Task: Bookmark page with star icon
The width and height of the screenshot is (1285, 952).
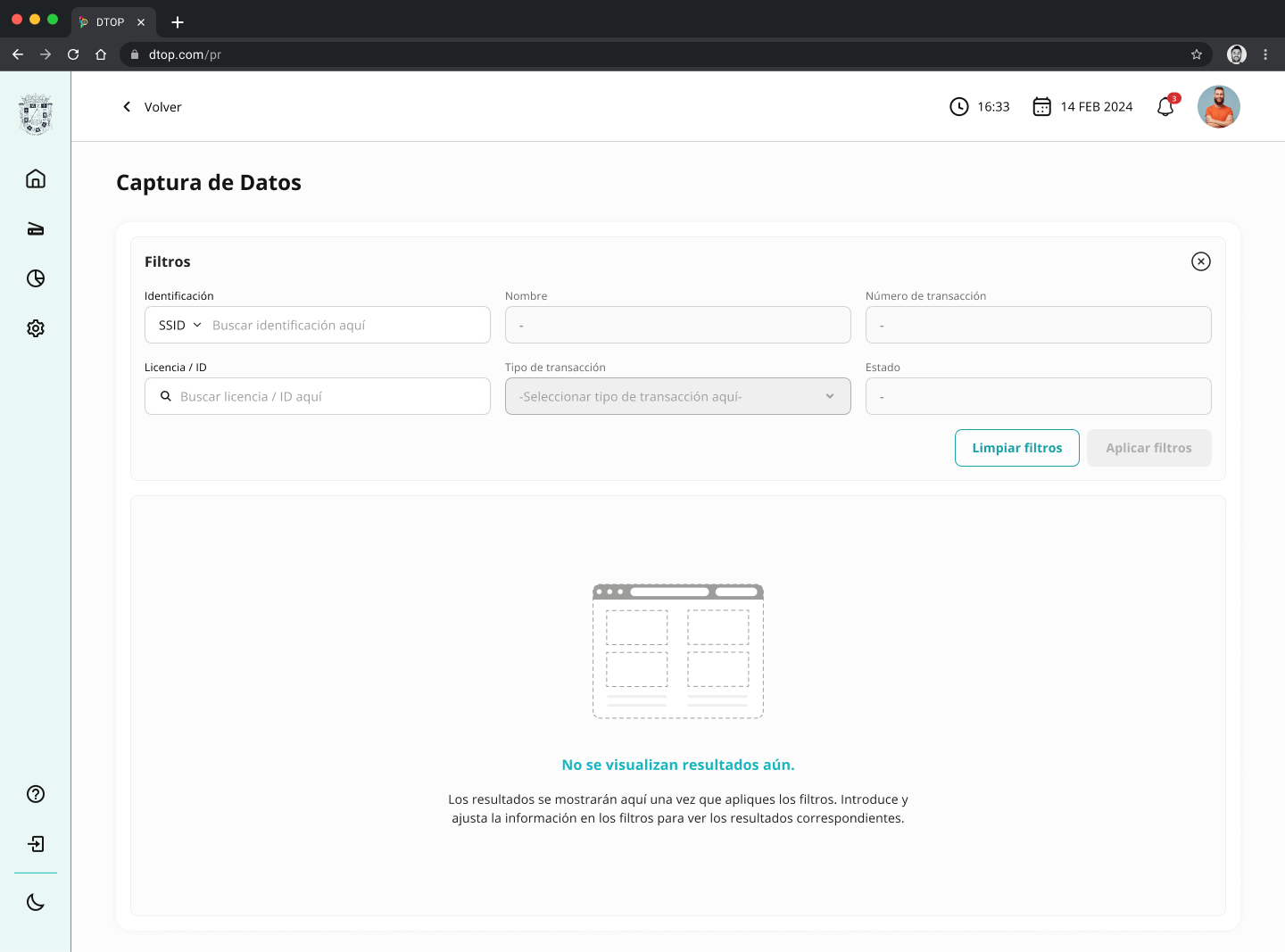Action: [x=1197, y=54]
